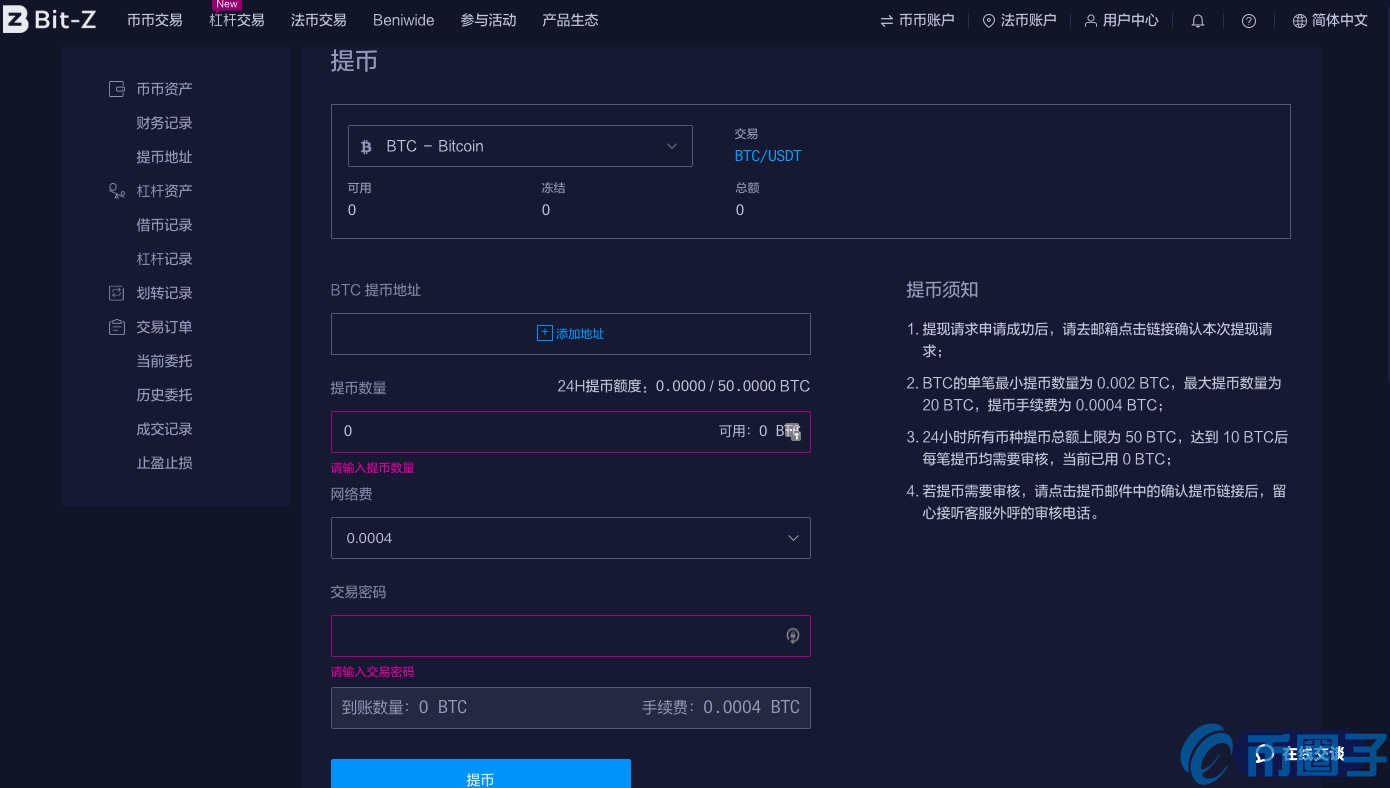Open 简体中文 language selector

(x=1330, y=20)
